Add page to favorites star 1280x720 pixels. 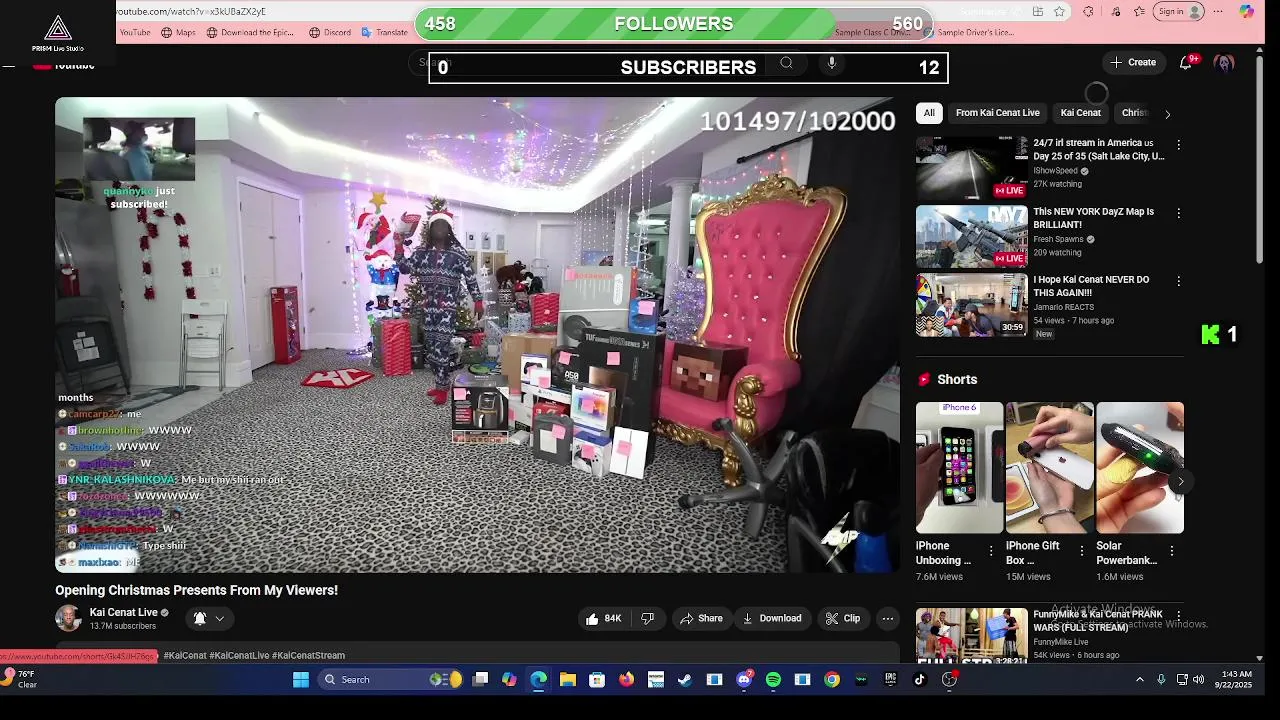pos(1059,11)
